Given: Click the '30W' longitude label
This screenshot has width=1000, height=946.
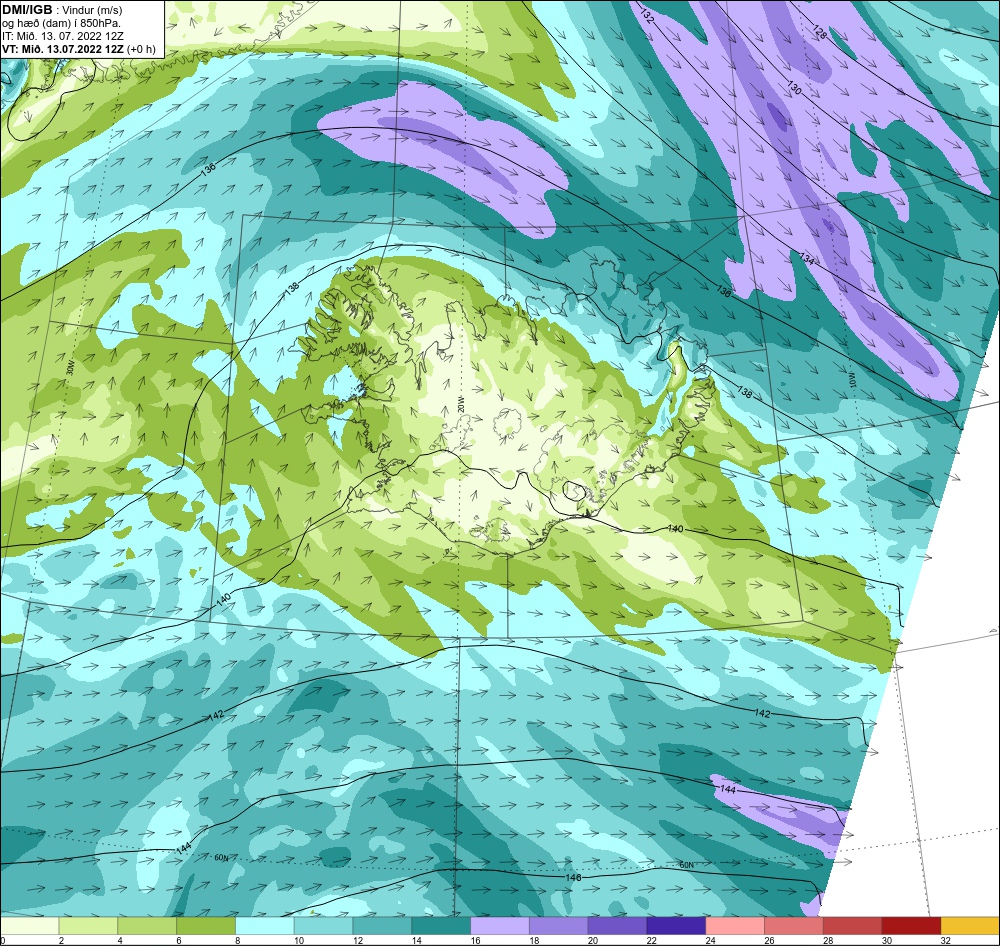Looking at the screenshot, I should coord(69,367).
